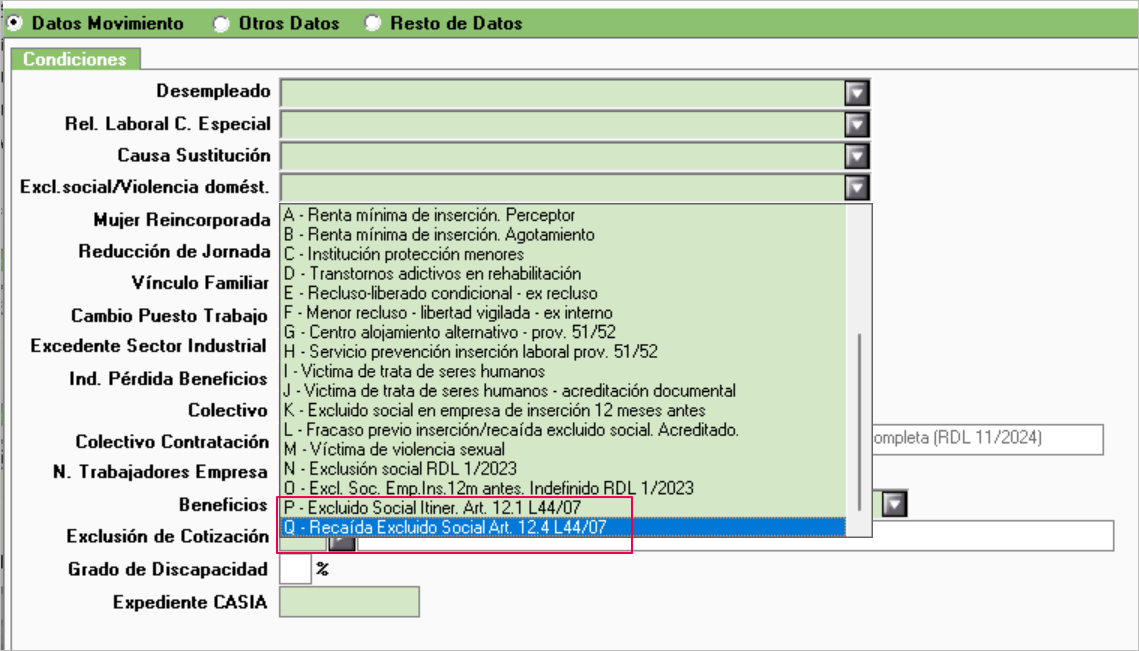The height and width of the screenshot is (651, 1139).
Task: Select I - Víctima de trata de seres humanos
Action: point(563,371)
